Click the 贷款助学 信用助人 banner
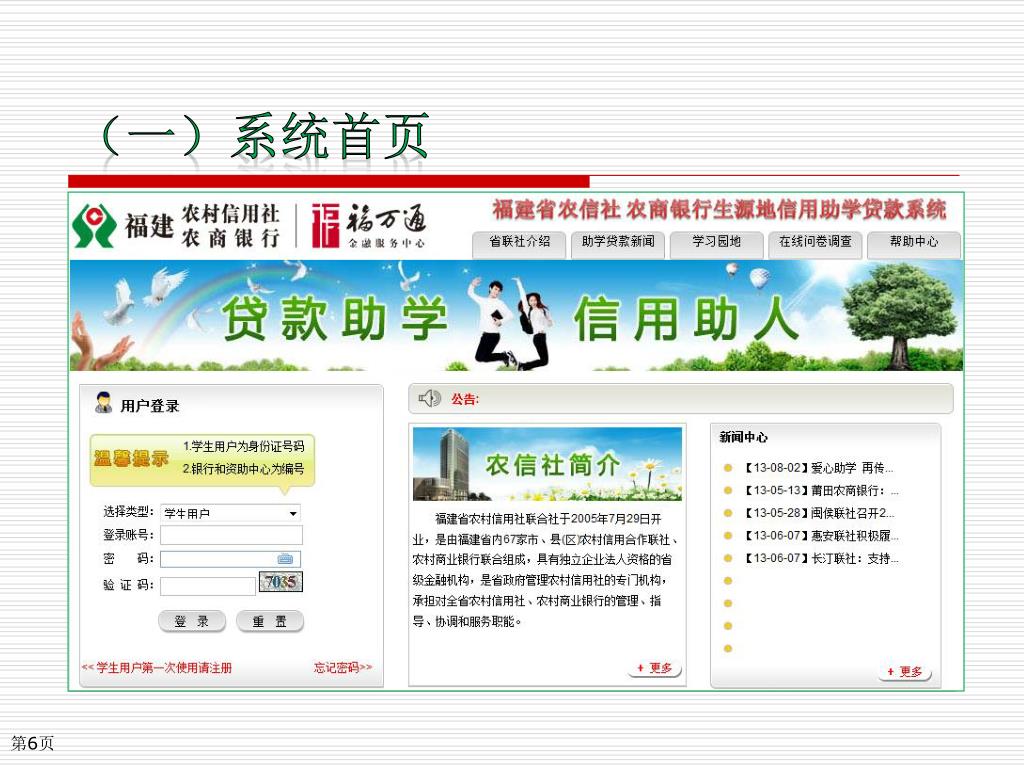 516,315
